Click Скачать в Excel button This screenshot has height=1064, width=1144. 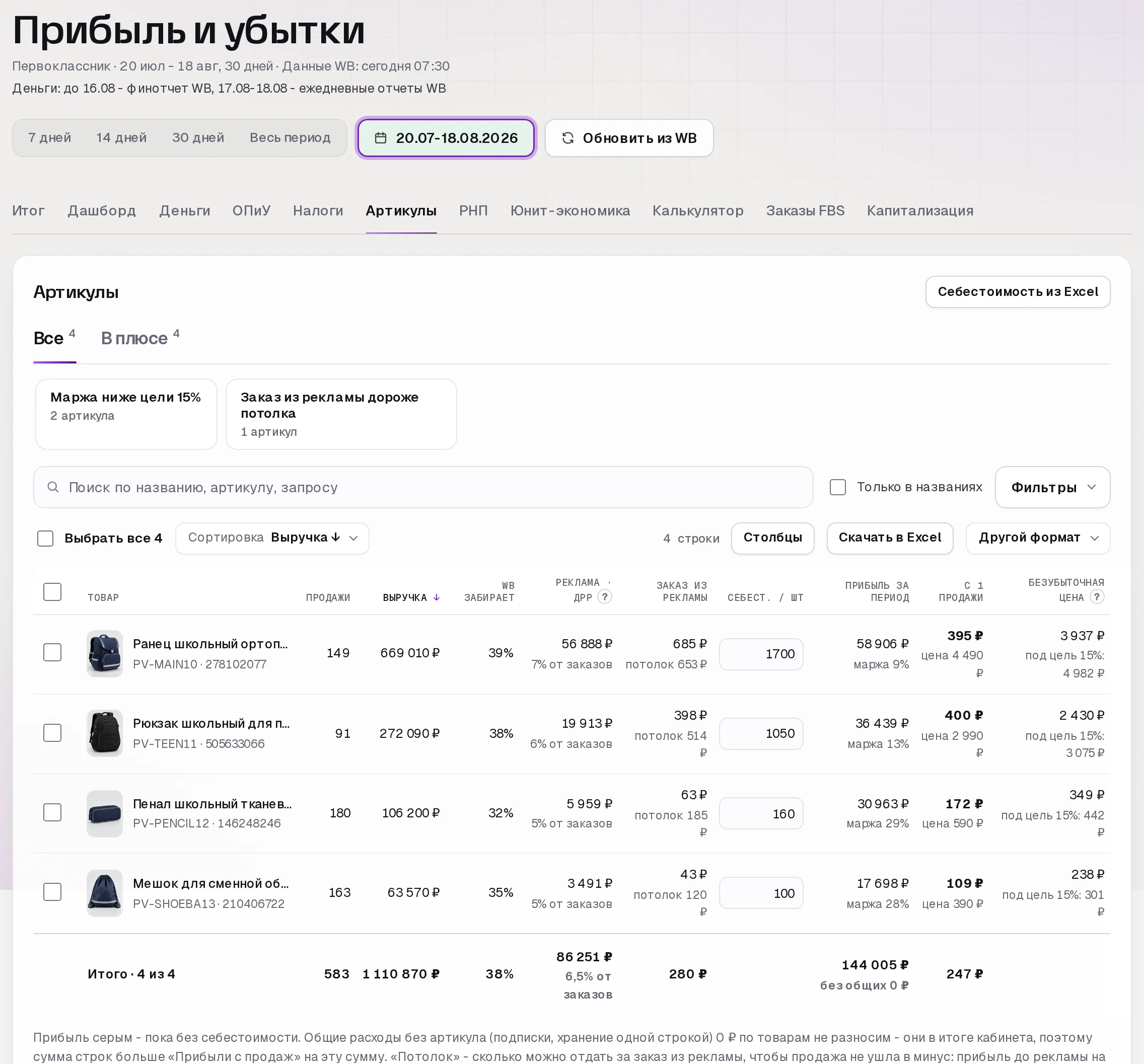890,539
